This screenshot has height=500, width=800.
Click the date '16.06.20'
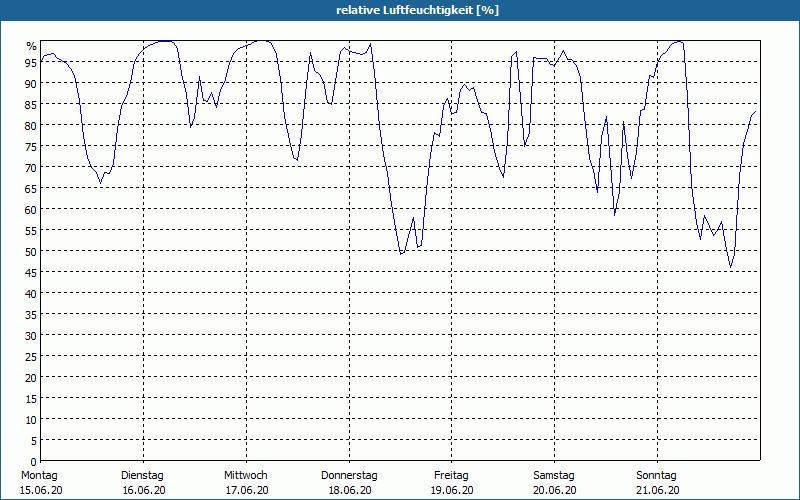click(144, 490)
